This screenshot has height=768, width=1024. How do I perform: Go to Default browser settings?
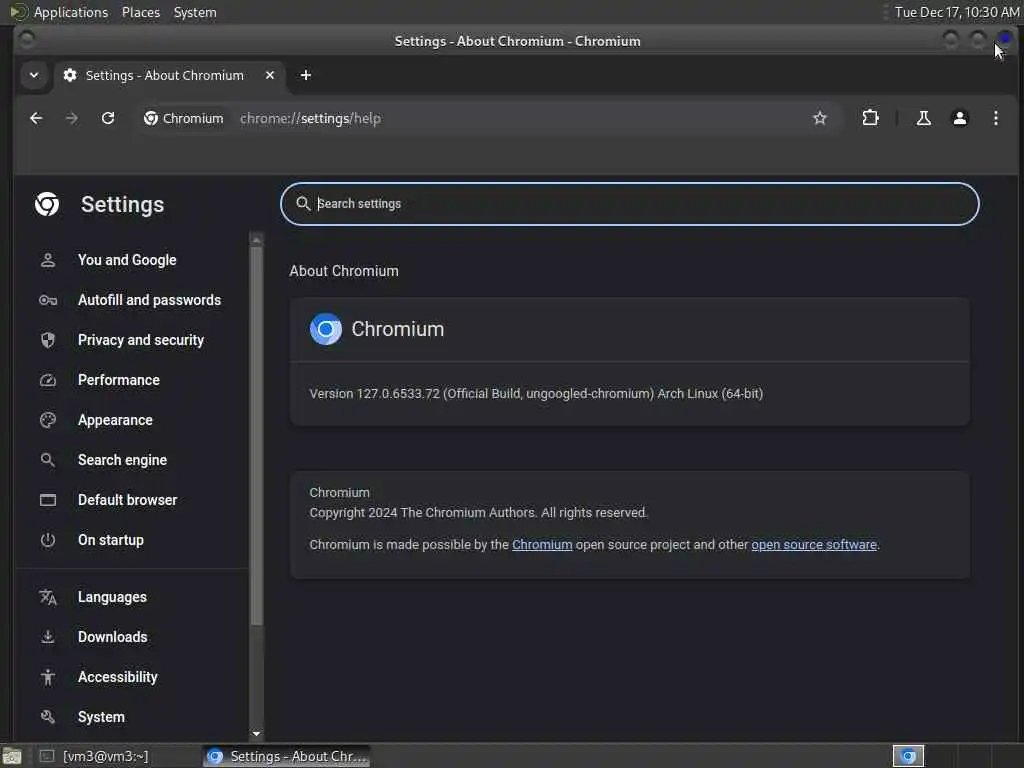[128, 500]
